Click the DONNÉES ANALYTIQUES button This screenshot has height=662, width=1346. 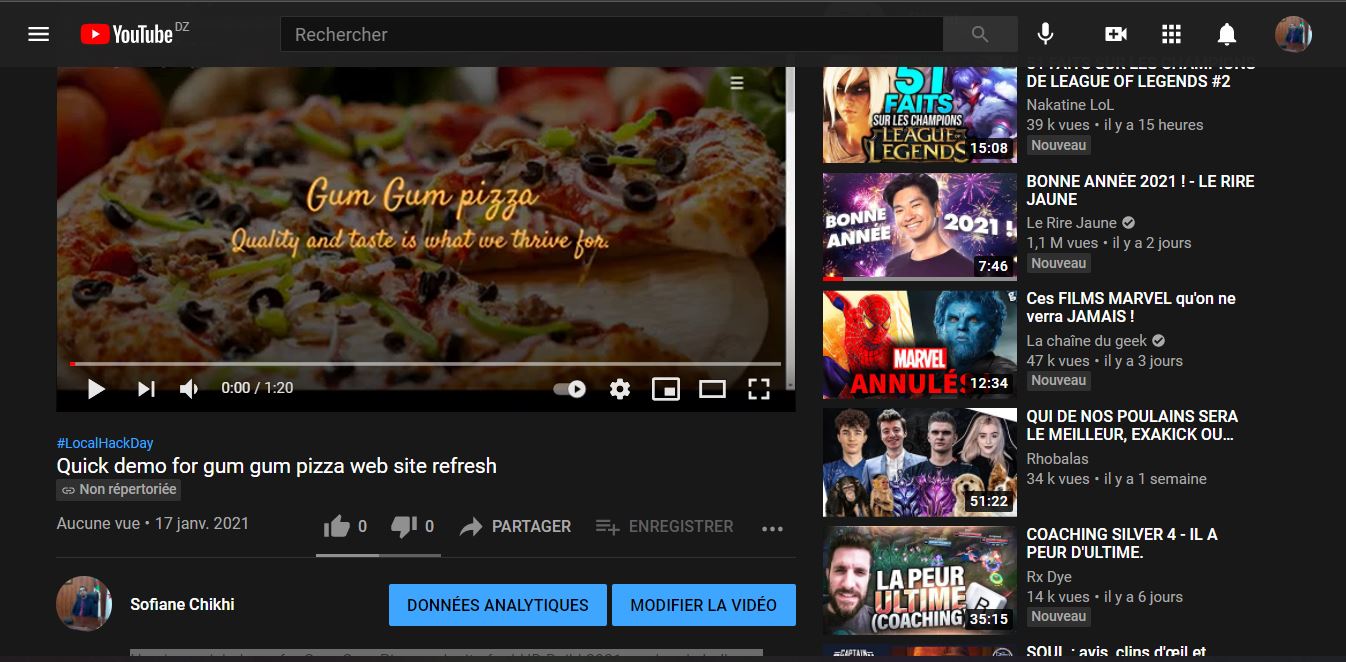coord(497,604)
